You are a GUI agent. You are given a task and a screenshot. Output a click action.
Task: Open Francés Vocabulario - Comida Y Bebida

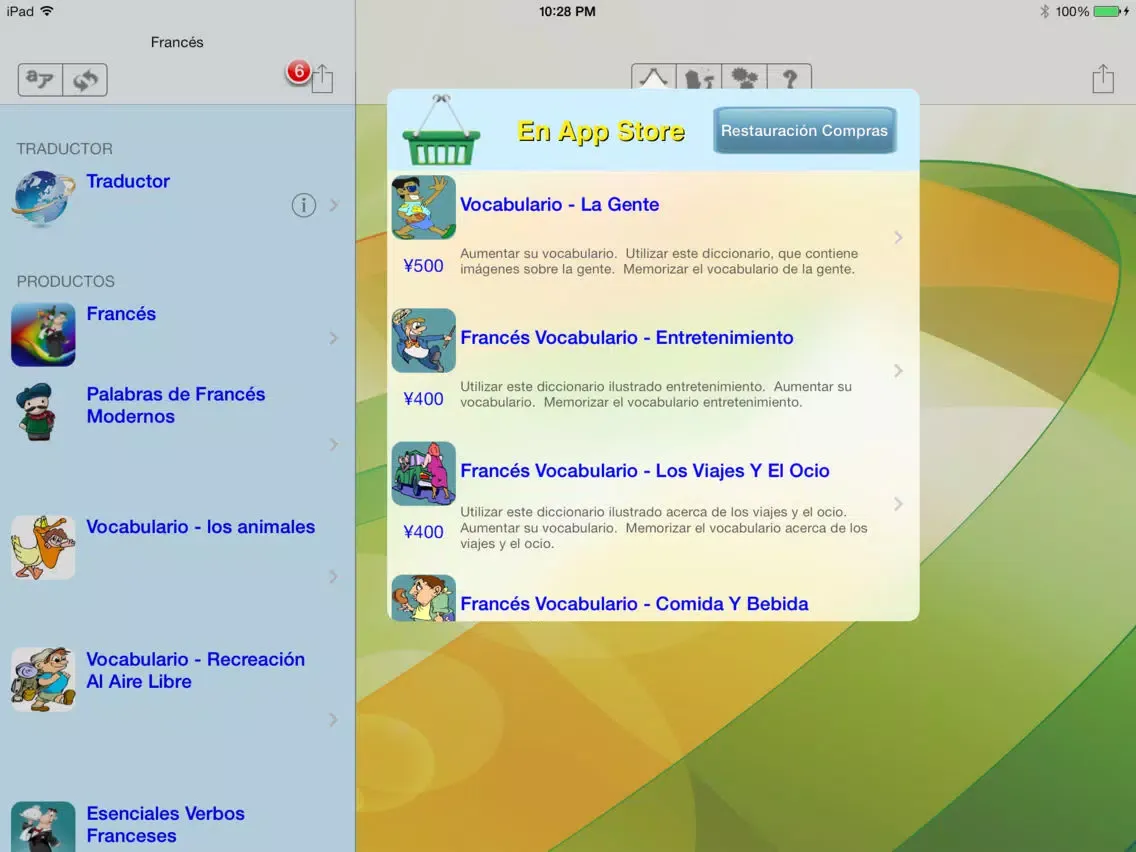634,604
